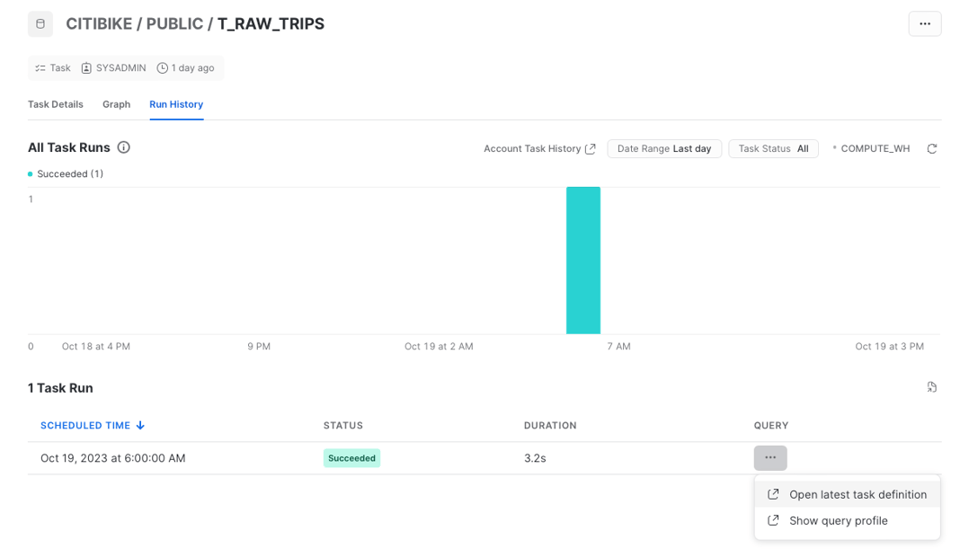
Task: Click the sort arrow on Scheduled Time
Action: coord(140,425)
